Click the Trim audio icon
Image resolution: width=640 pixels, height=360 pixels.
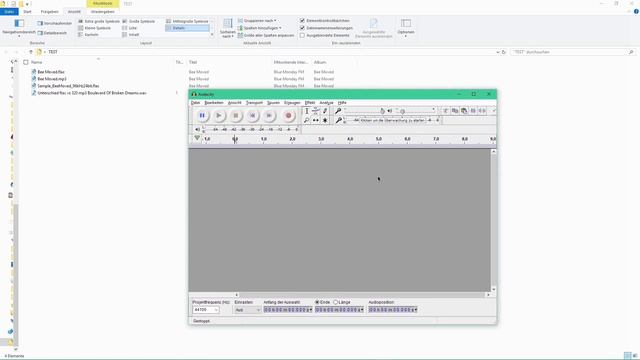tap(473, 111)
